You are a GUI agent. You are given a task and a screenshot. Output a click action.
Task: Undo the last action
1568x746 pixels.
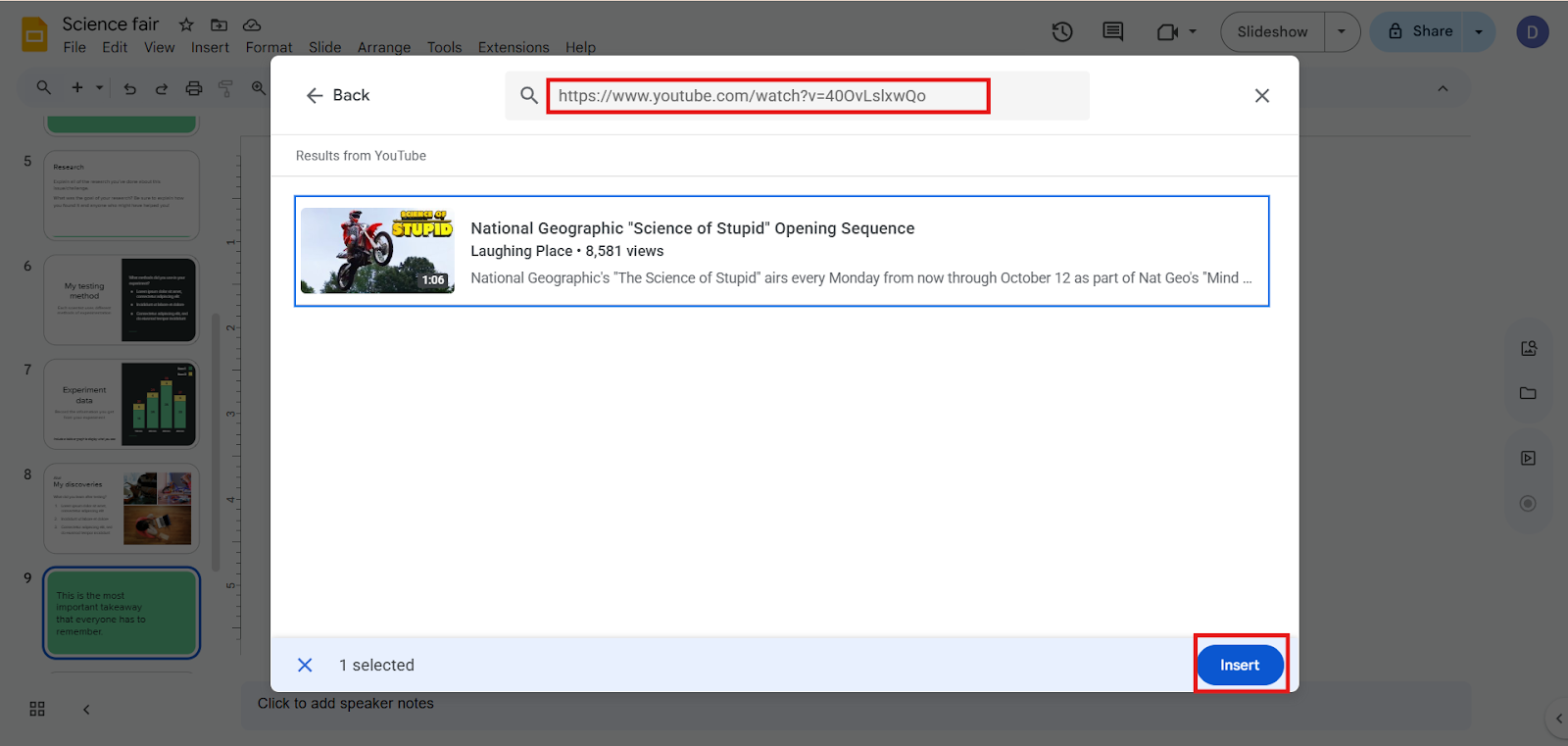click(x=129, y=88)
